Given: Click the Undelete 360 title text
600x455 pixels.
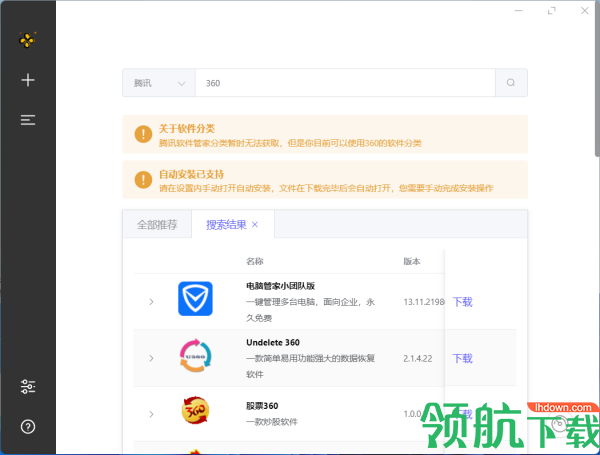Looking at the screenshot, I should coord(273,342).
